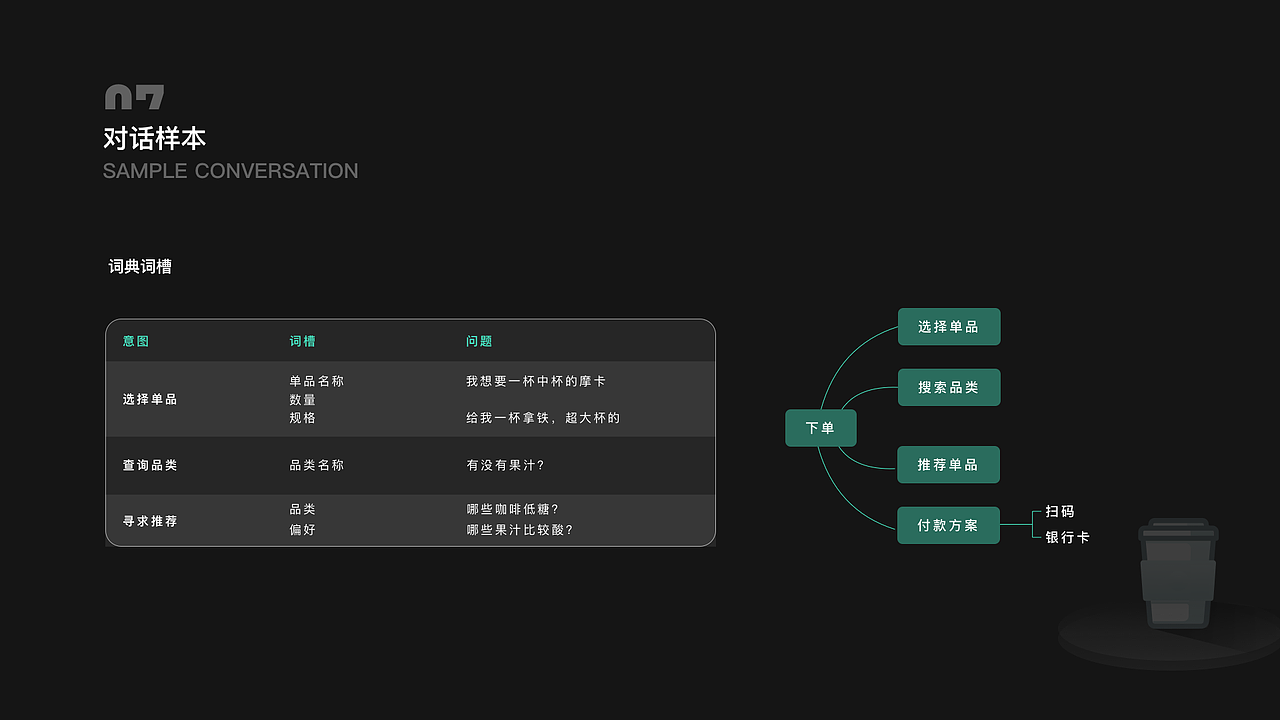Expand the 付款方案 branch
The image size is (1280, 720).
[948, 525]
